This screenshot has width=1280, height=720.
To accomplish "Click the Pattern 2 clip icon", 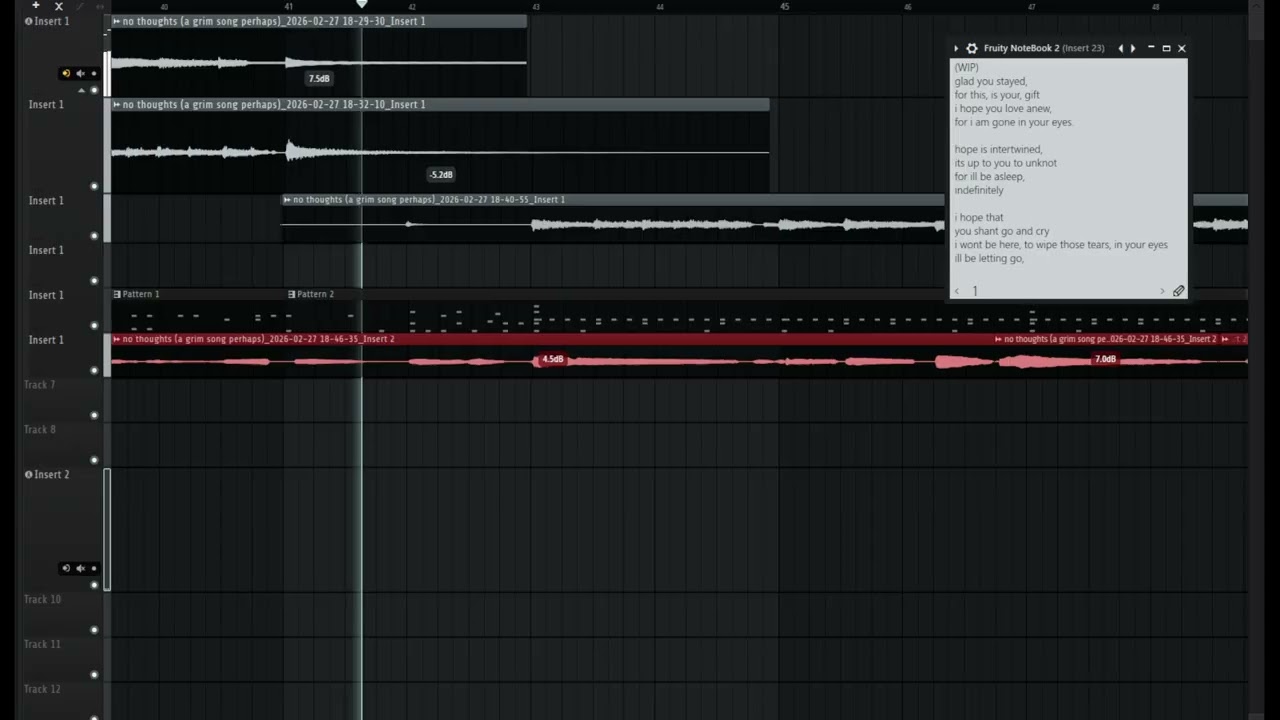I will [292, 294].
